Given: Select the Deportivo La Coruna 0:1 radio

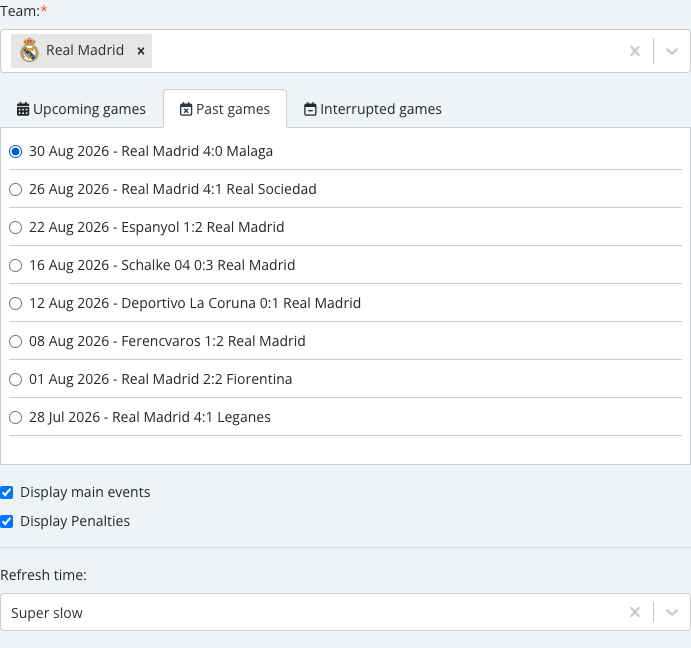Looking at the screenshot, I should click(15, 303).
